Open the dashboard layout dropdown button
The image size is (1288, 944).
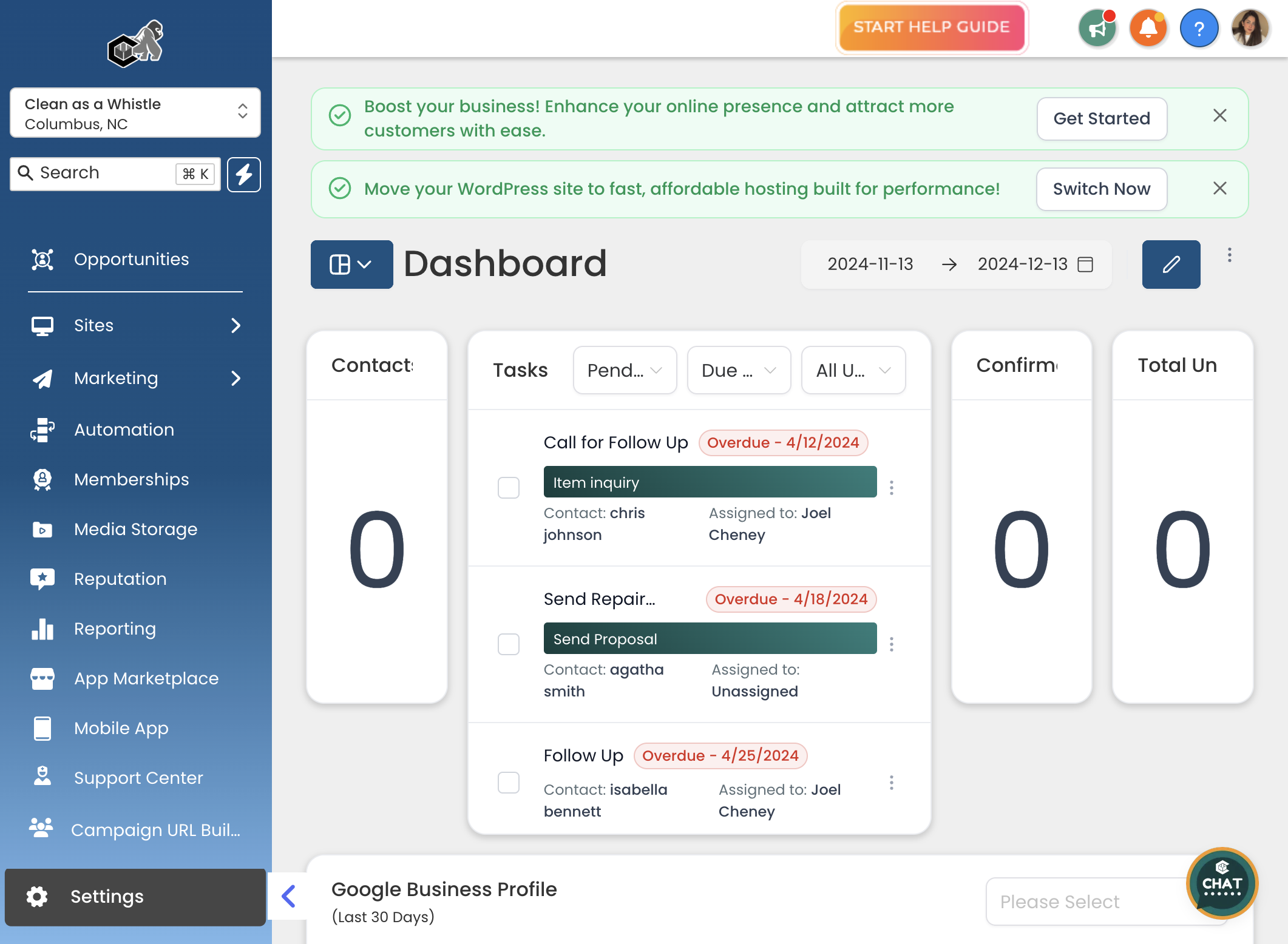pyautogui.click(x=352, y=265)
